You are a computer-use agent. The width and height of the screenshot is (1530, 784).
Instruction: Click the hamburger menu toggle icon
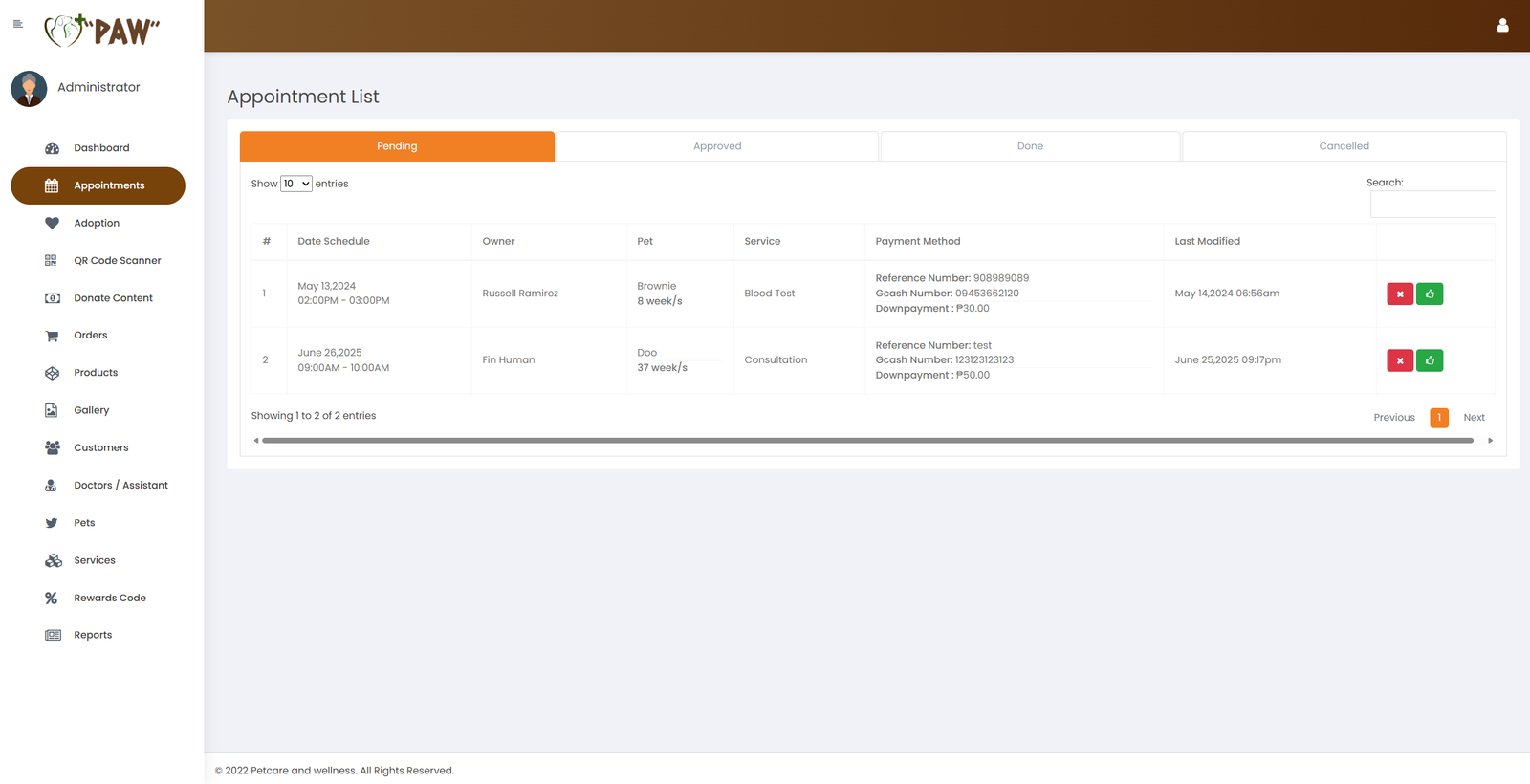click(17, 24)
